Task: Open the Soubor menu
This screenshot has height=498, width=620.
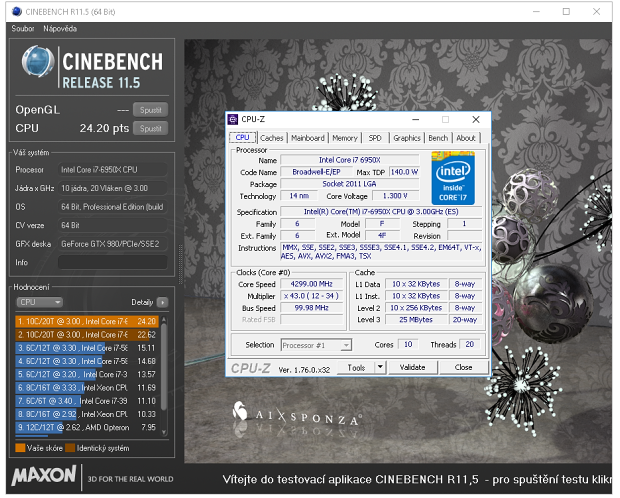Action: (x=23, y=28)
